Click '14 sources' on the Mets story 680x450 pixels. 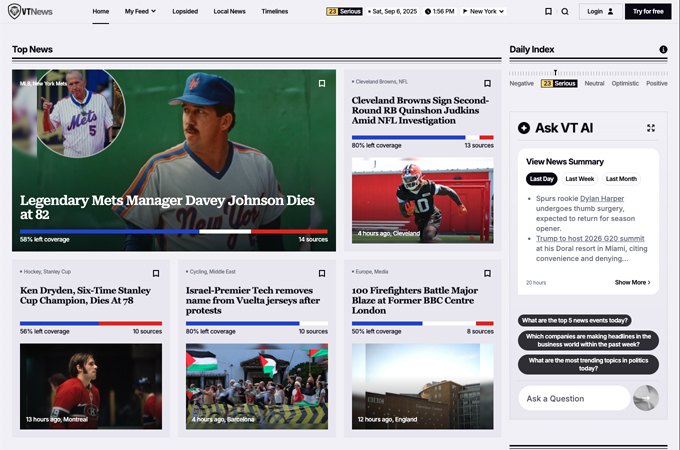(313, 239)
